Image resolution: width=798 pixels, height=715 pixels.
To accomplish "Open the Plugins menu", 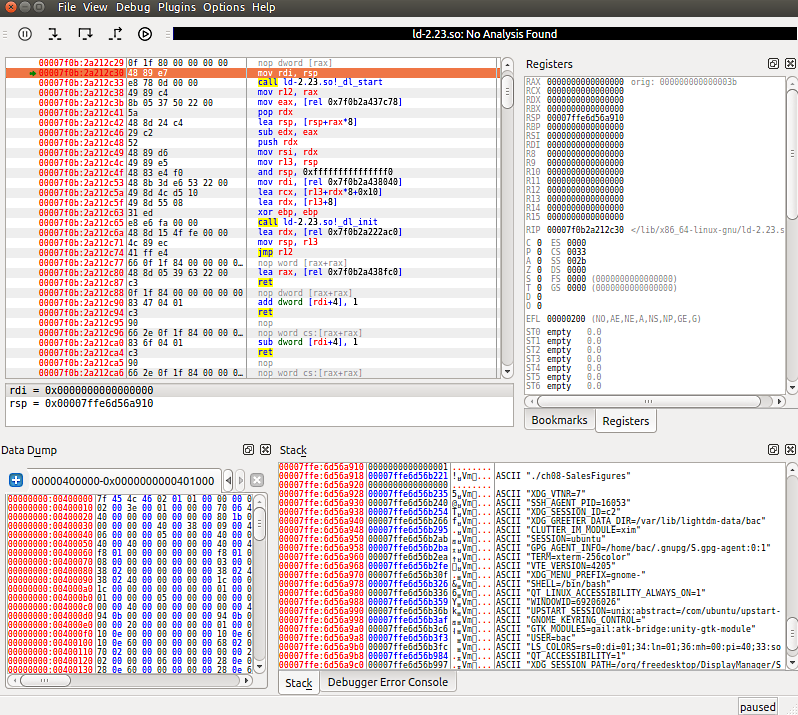I will 177,7.
